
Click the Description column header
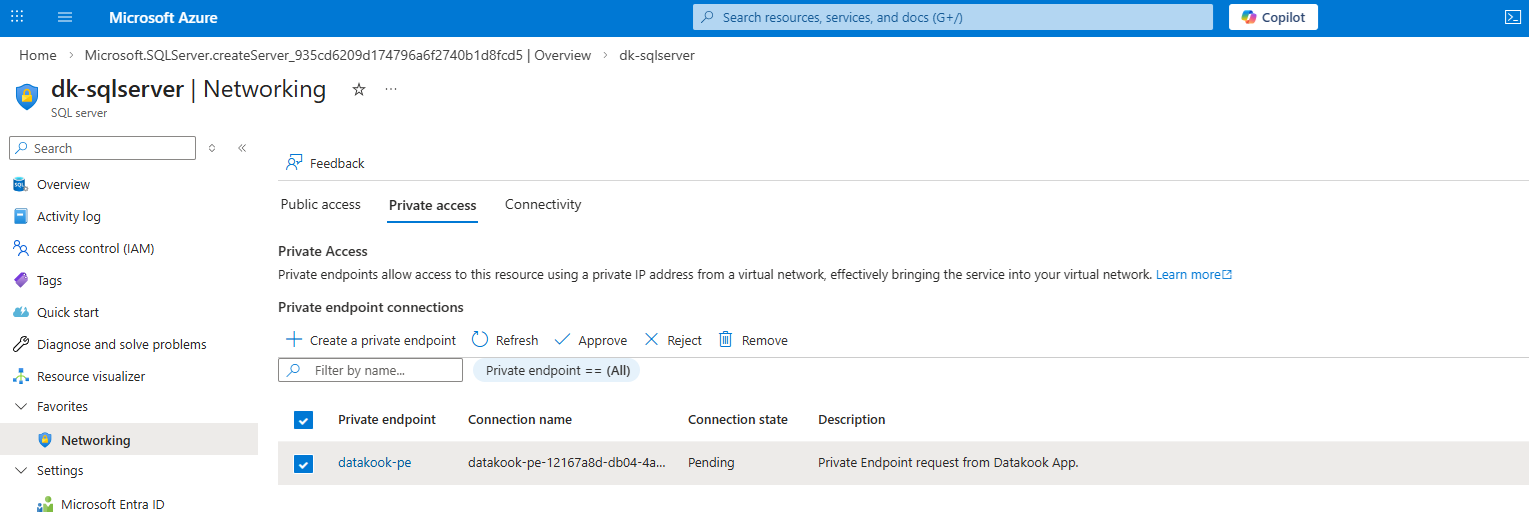click(x=852, y=420)
